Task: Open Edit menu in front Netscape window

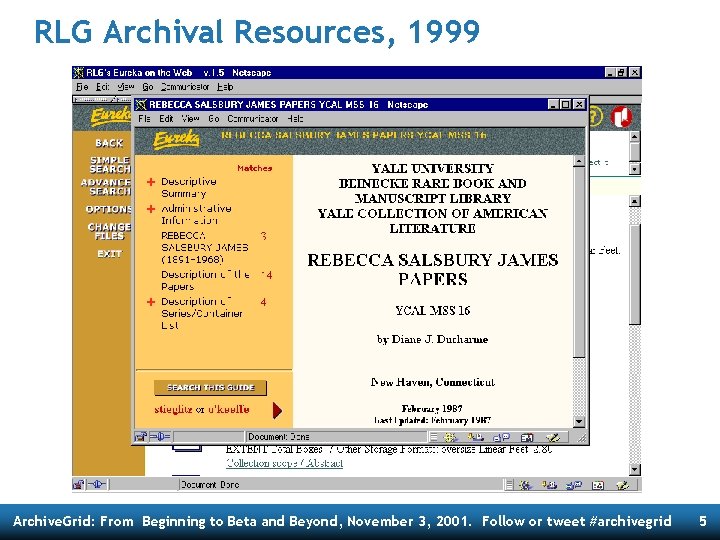Action: pyautogui.click(x=166, y=118)
